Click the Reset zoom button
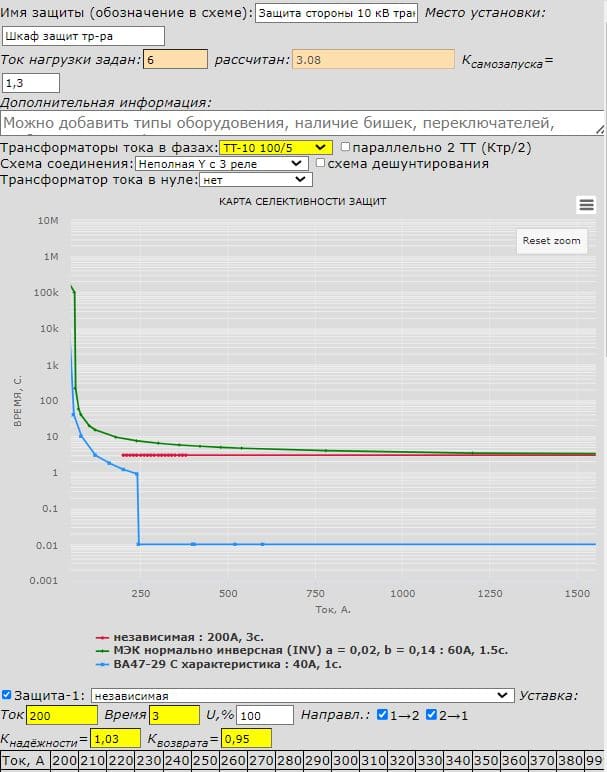607x772 pixels. pos(551,241)
